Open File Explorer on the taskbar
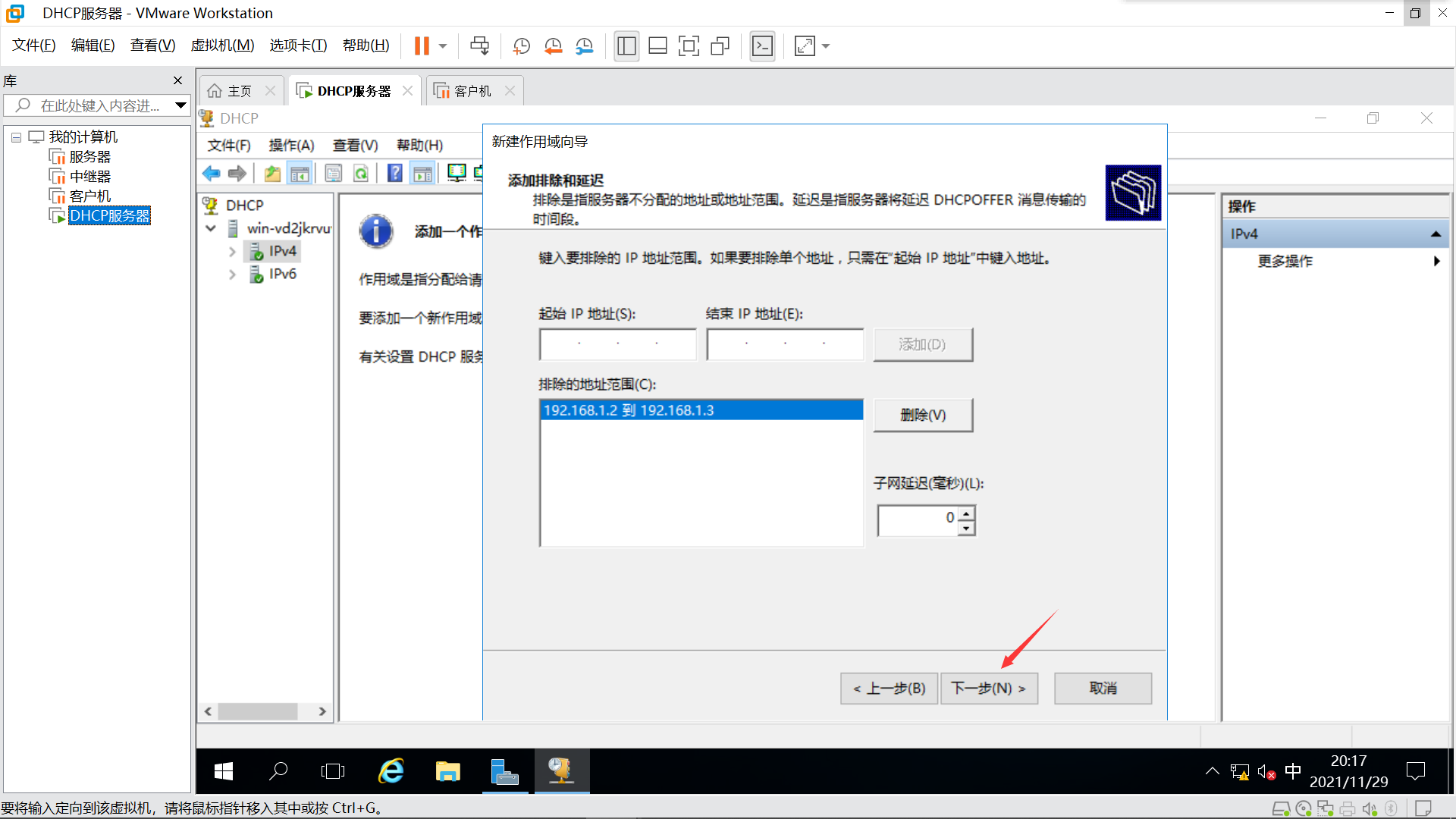Viewport: 1456px width, 819px height. (x=447, y=771)
